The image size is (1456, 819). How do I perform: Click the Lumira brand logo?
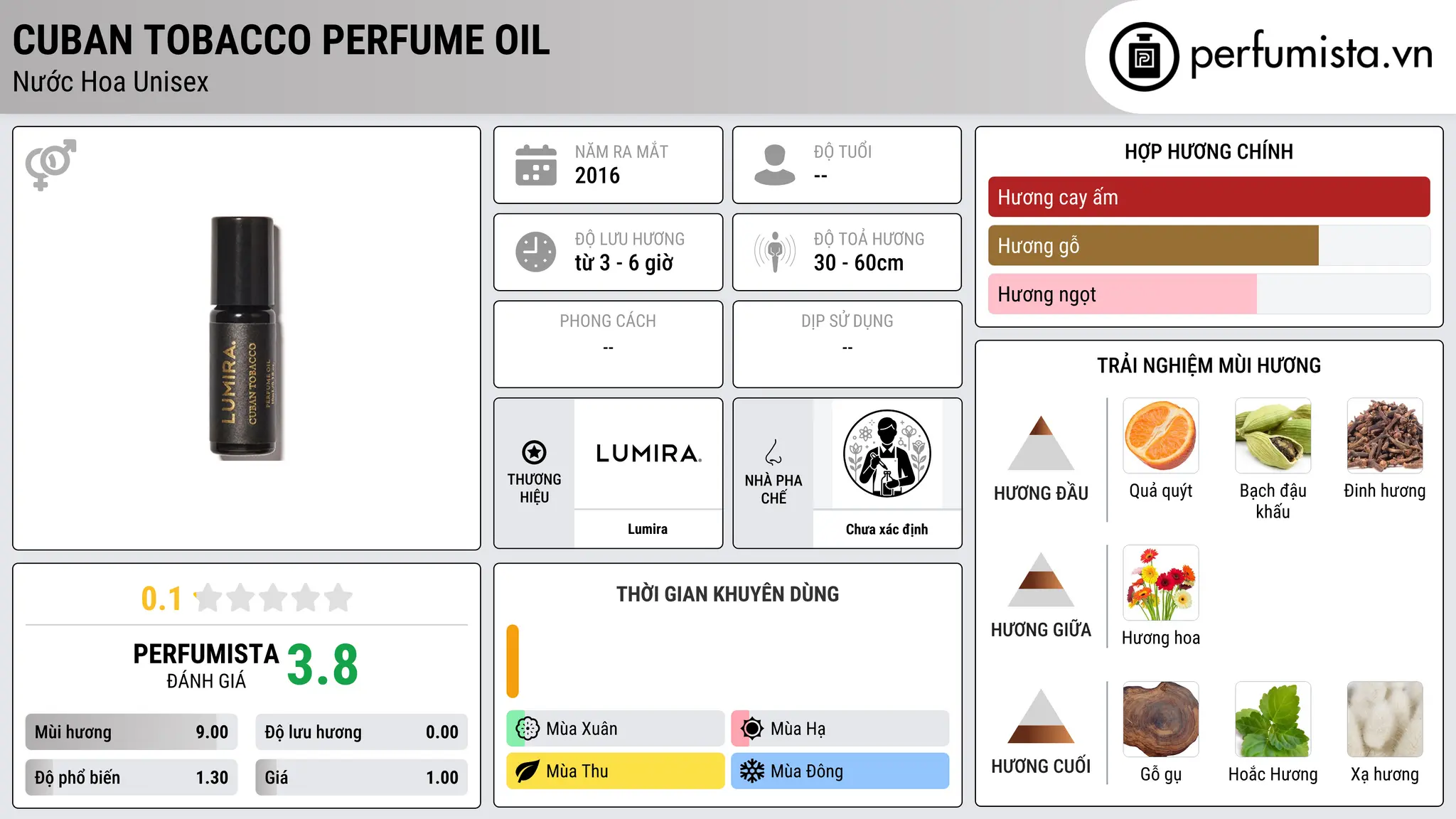tap(648, 454)
